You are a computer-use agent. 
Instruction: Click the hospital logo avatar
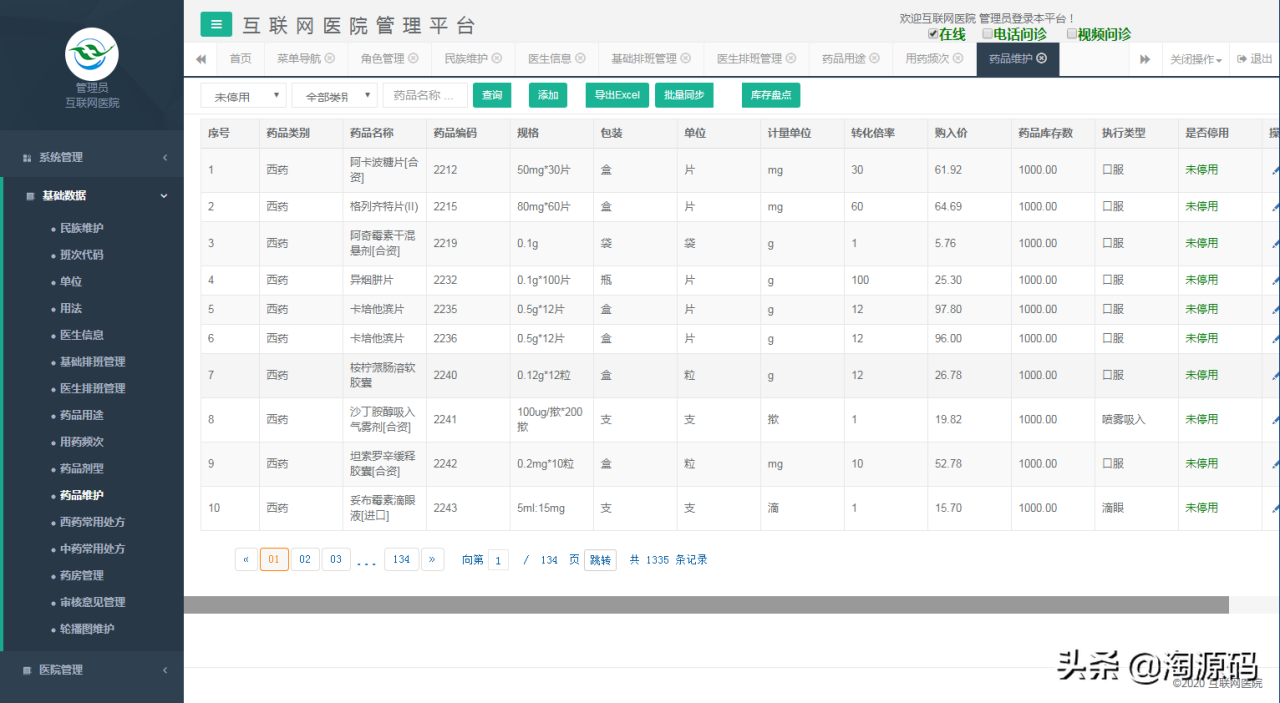[92, 54]
